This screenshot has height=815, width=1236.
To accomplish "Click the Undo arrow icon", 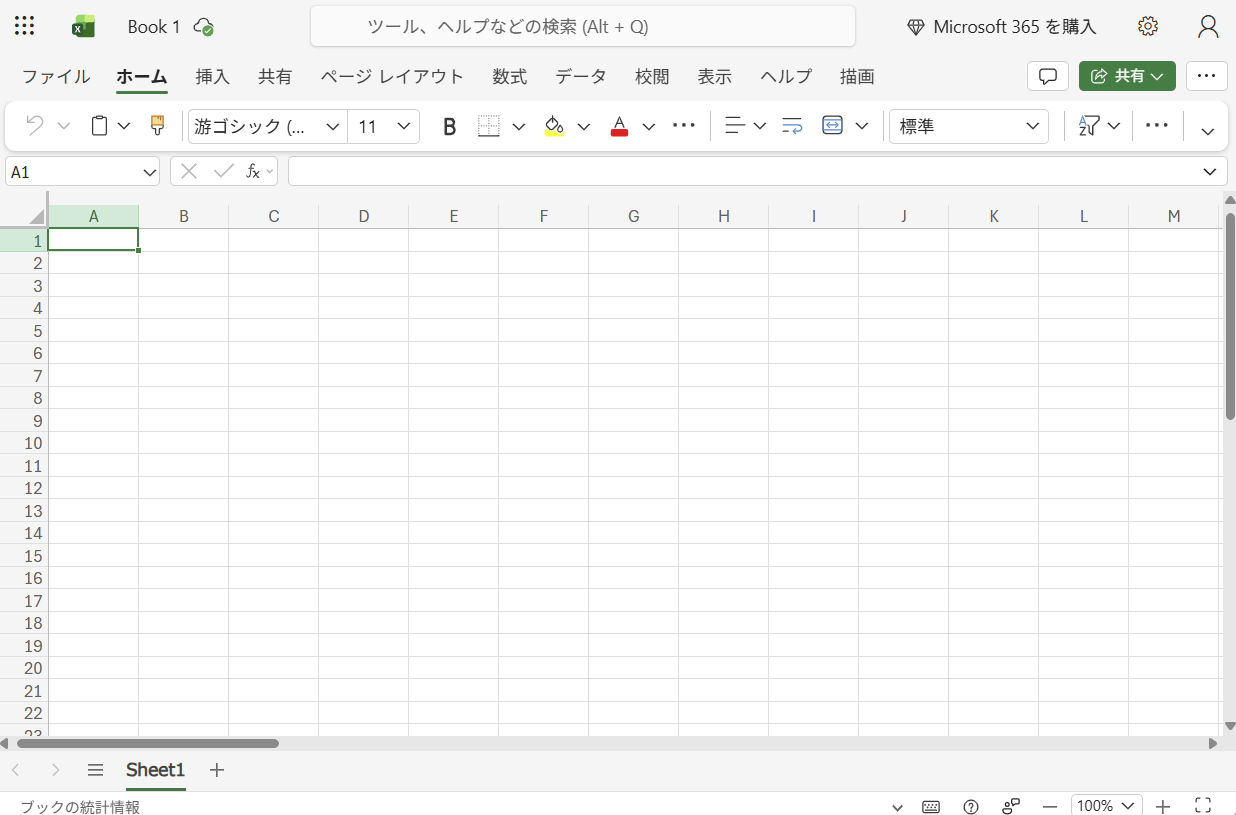I will [35, 126].
